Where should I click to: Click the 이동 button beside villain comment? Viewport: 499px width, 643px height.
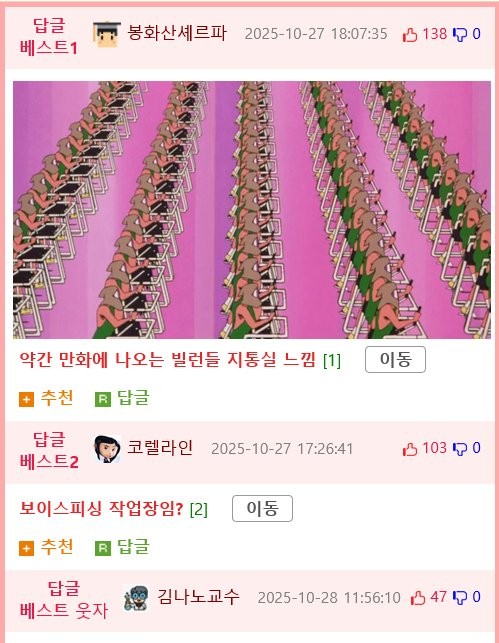click(395, 360)
